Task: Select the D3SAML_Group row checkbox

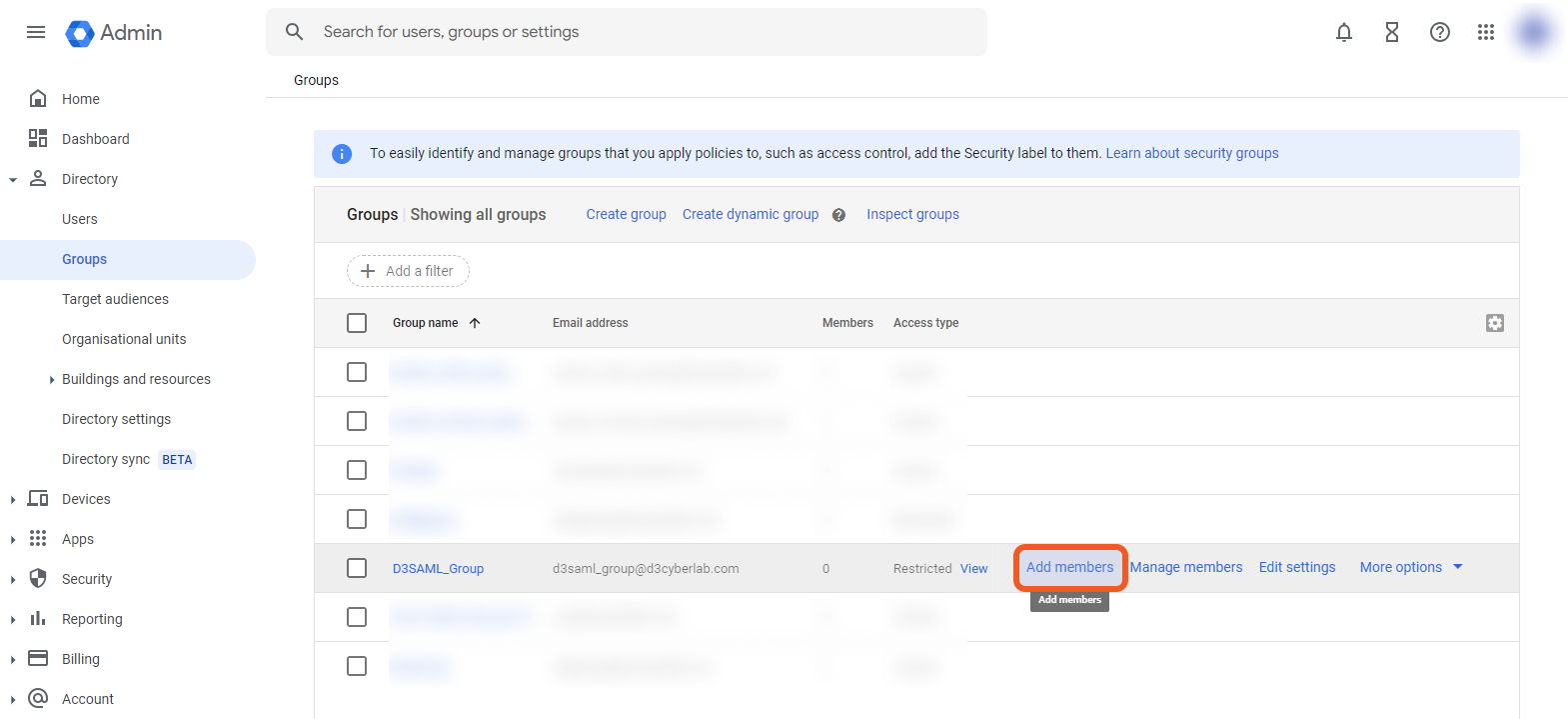Action: [x=357, y=568]
